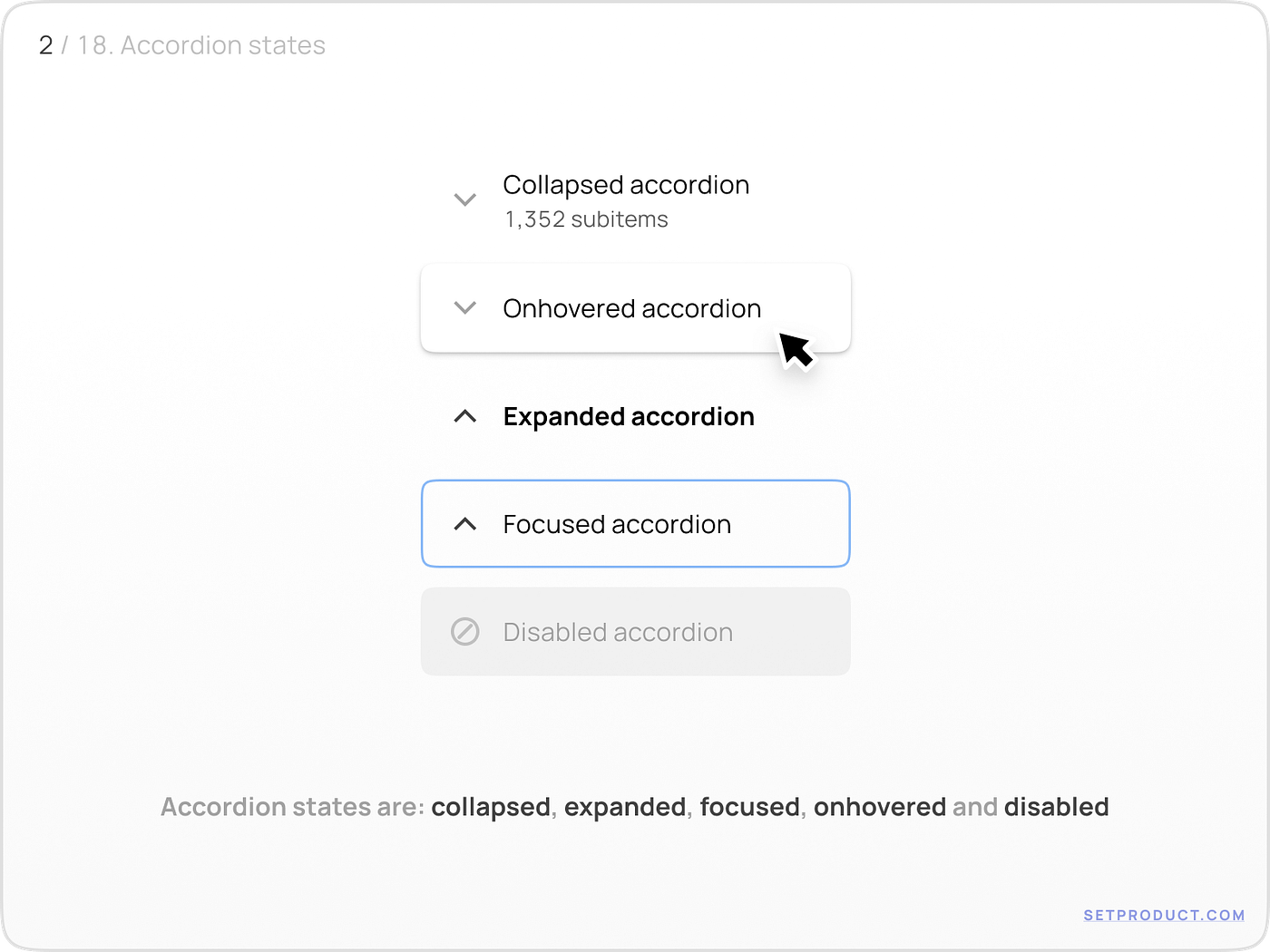Click the Expanded accordion upward chevron
This screenshot has width=1270, height=952.
pyautogui.click(x=464, y=416)
